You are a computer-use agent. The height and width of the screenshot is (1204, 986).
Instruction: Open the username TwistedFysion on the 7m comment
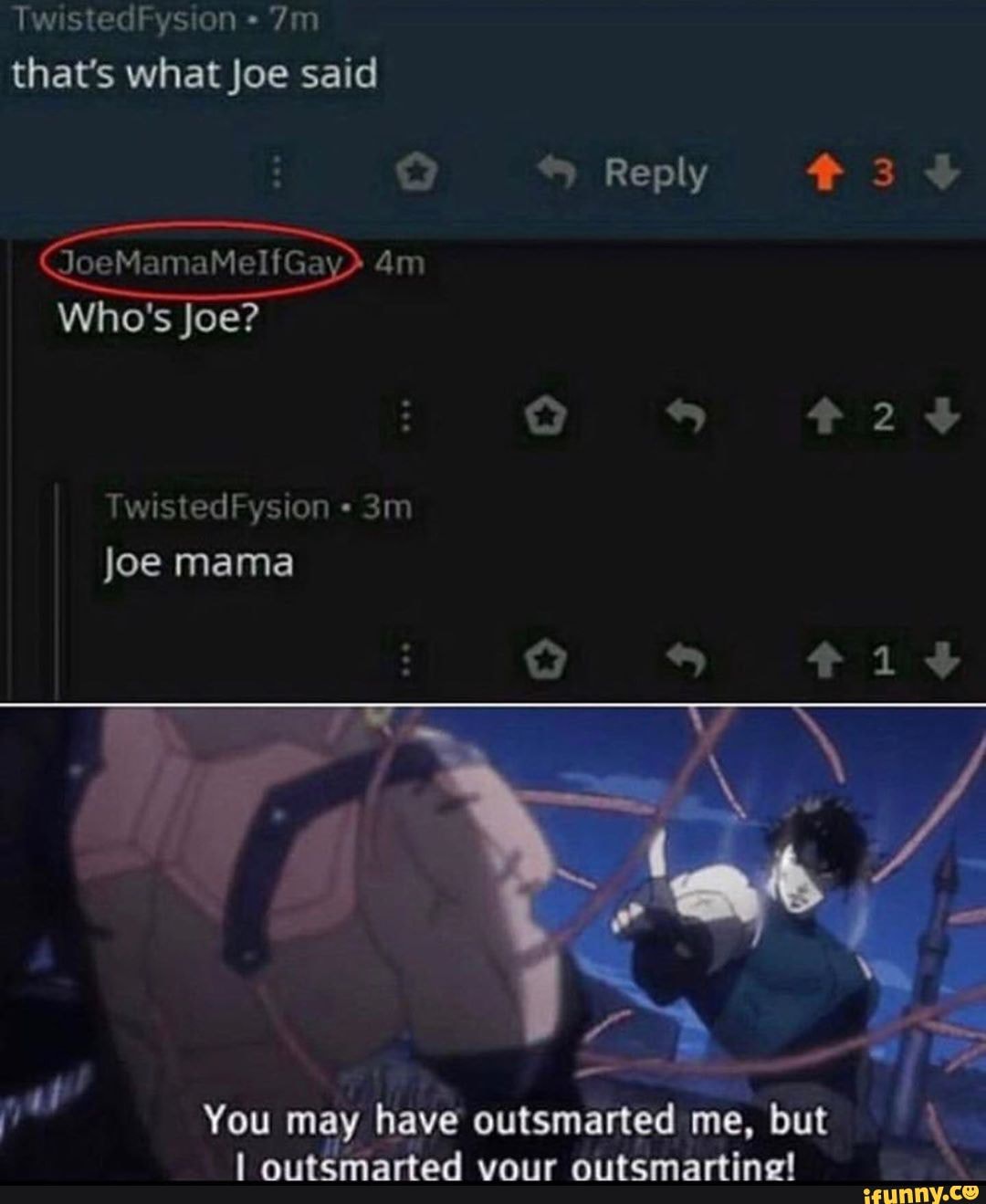click(x=123, y=16)
